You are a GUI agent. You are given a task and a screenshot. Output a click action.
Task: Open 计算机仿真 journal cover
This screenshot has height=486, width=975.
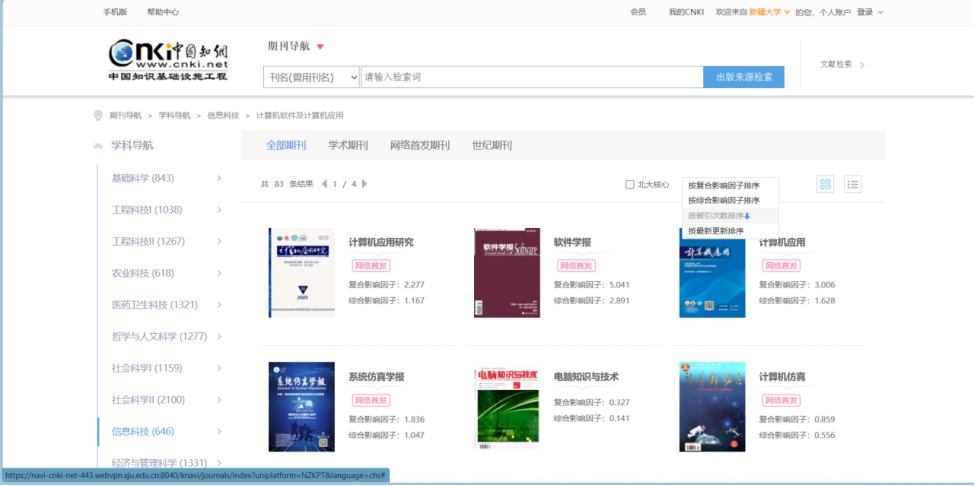point(712,407)
